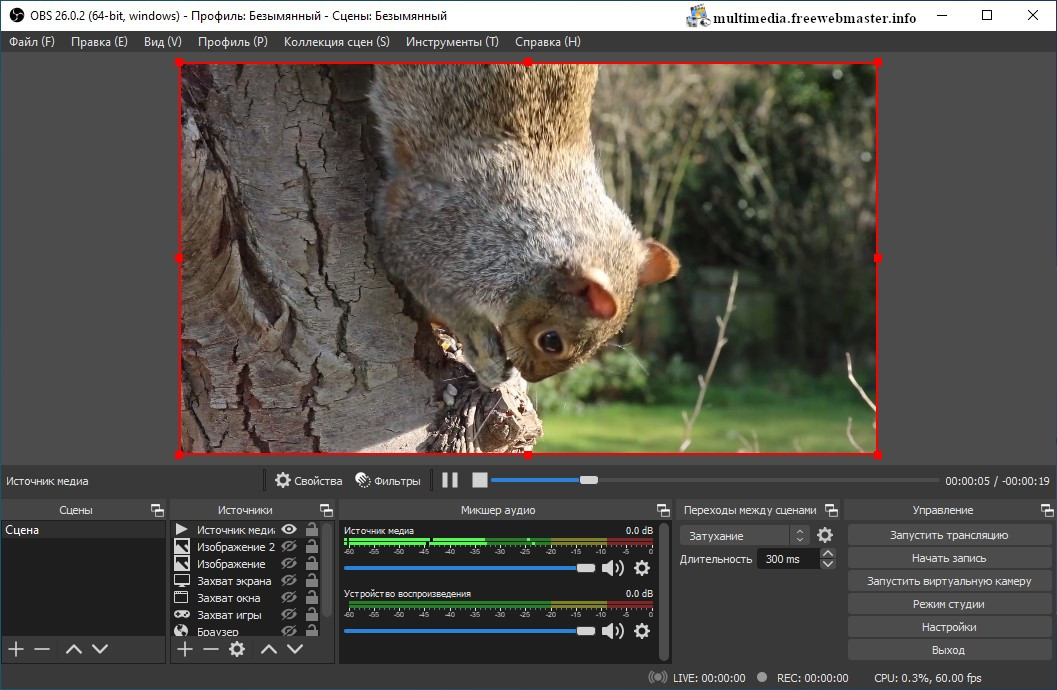The width and height of the screenshot is (1057, 690).
Task: Toggle lock on Изображение 2 source
Action: [x=311, y=546]
